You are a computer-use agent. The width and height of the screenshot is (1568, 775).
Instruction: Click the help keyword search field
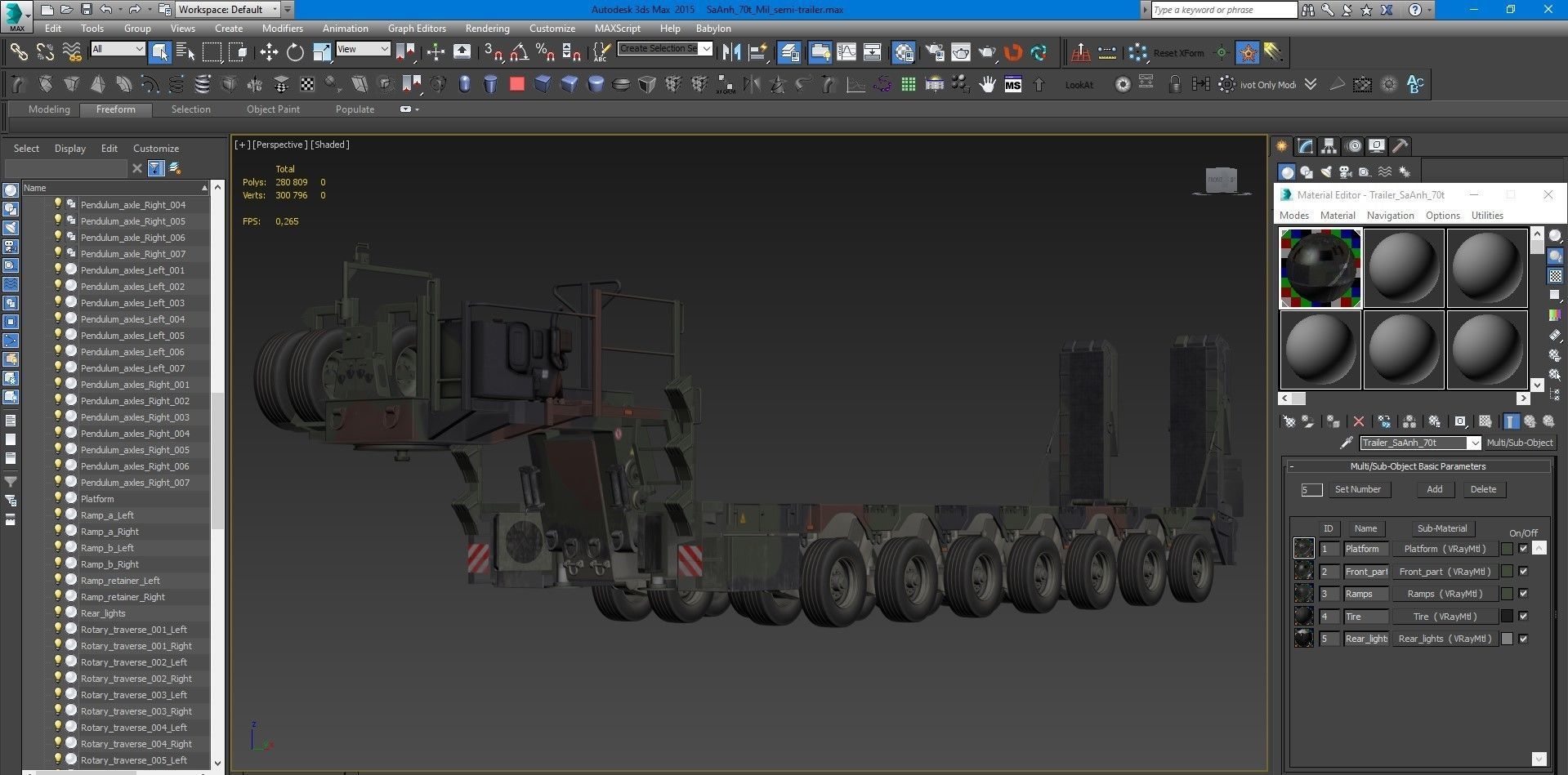[1223, 10]
